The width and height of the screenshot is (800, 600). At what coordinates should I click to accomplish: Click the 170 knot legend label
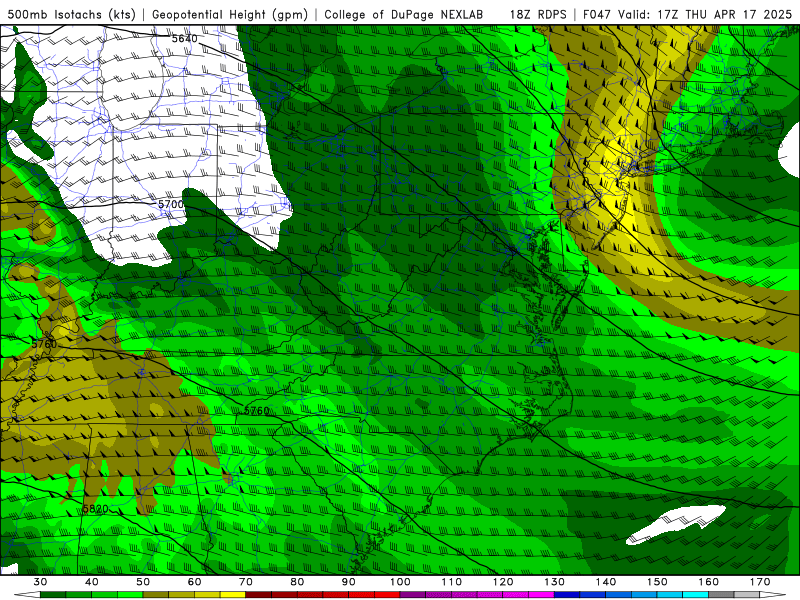(x=760, y=582)
